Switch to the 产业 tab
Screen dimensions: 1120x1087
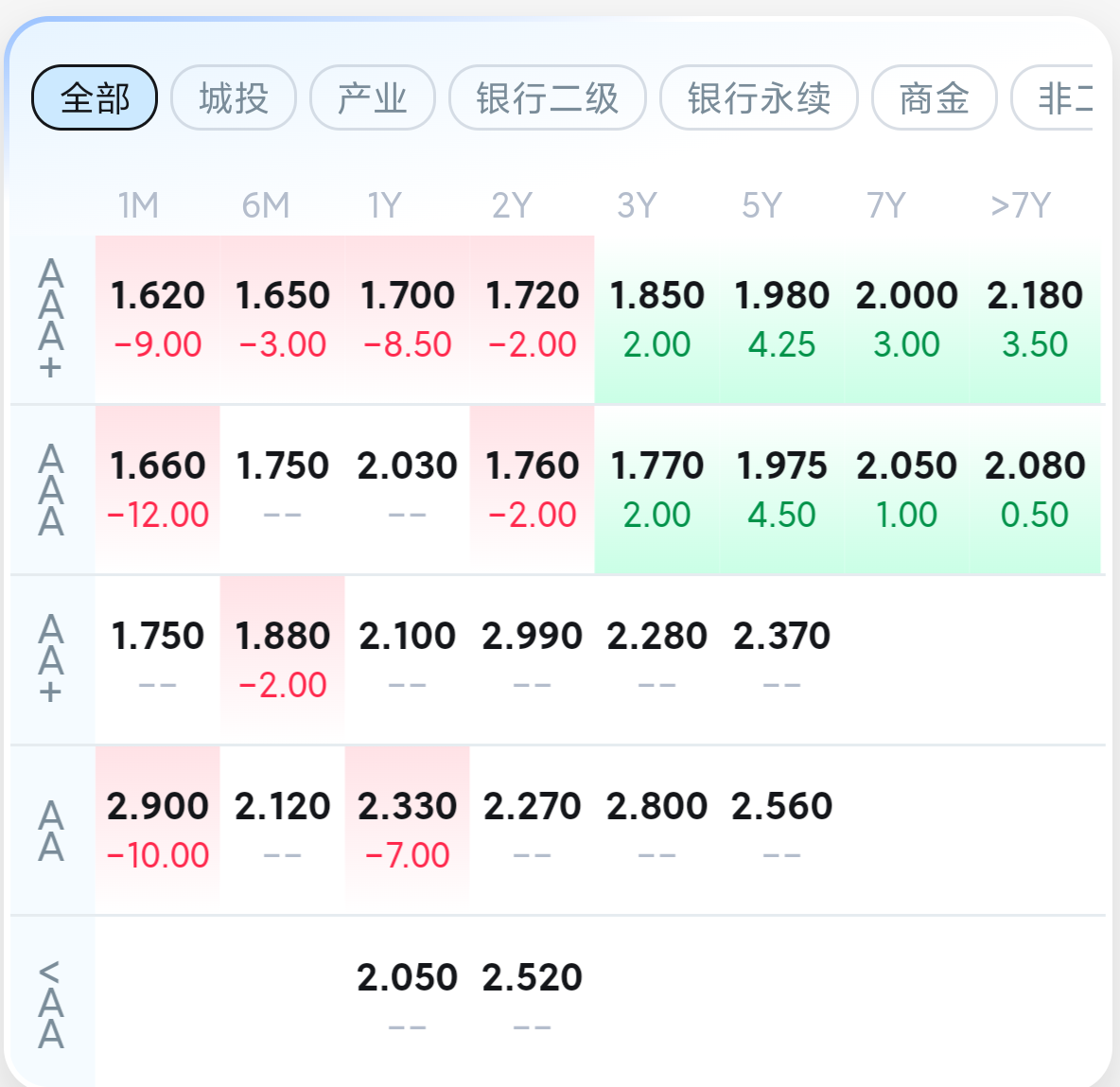pos(372,97)
